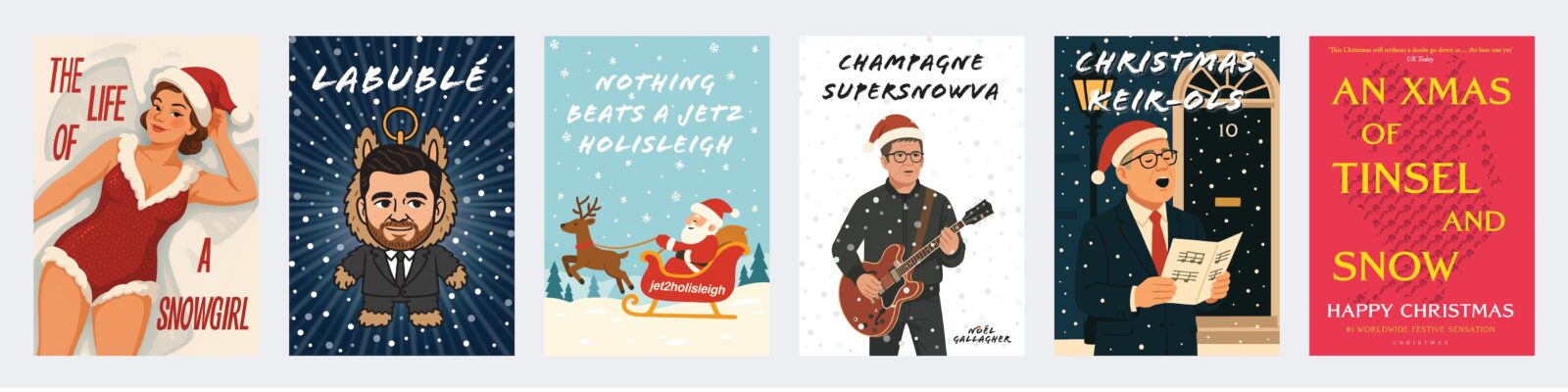Click the snowgirl's Santa hat
The width and height of the screenshot is (1568, 392).
pos(201,90)
